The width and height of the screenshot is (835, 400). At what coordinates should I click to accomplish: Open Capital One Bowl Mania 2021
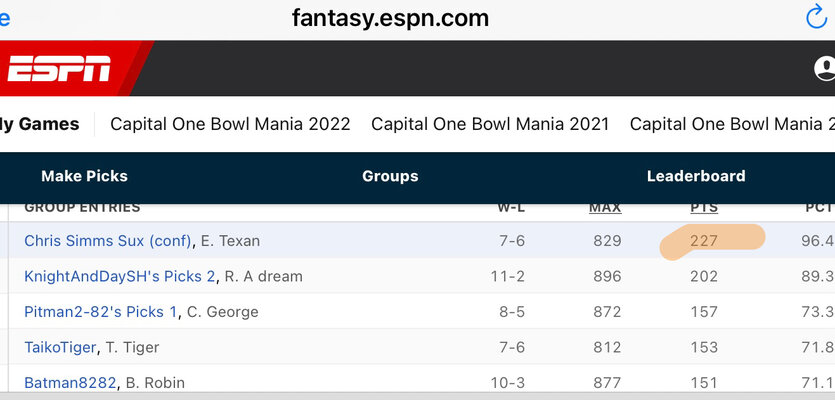pyautogui.click(x=490, y=124)
